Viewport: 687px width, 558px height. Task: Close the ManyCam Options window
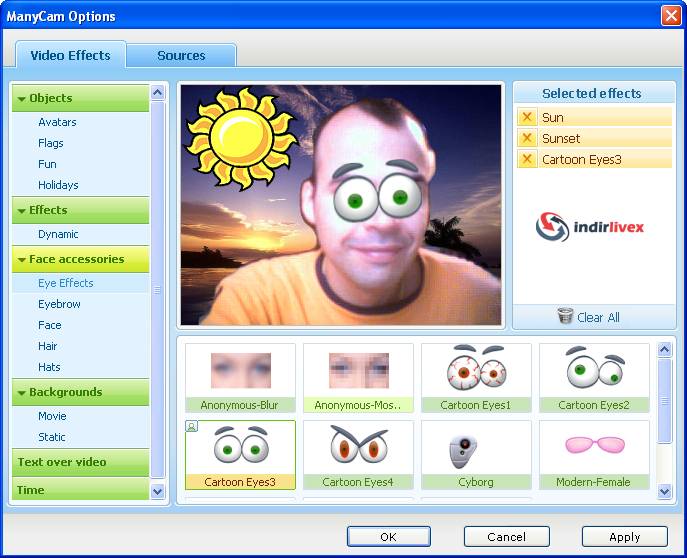[x=671, y=16]
